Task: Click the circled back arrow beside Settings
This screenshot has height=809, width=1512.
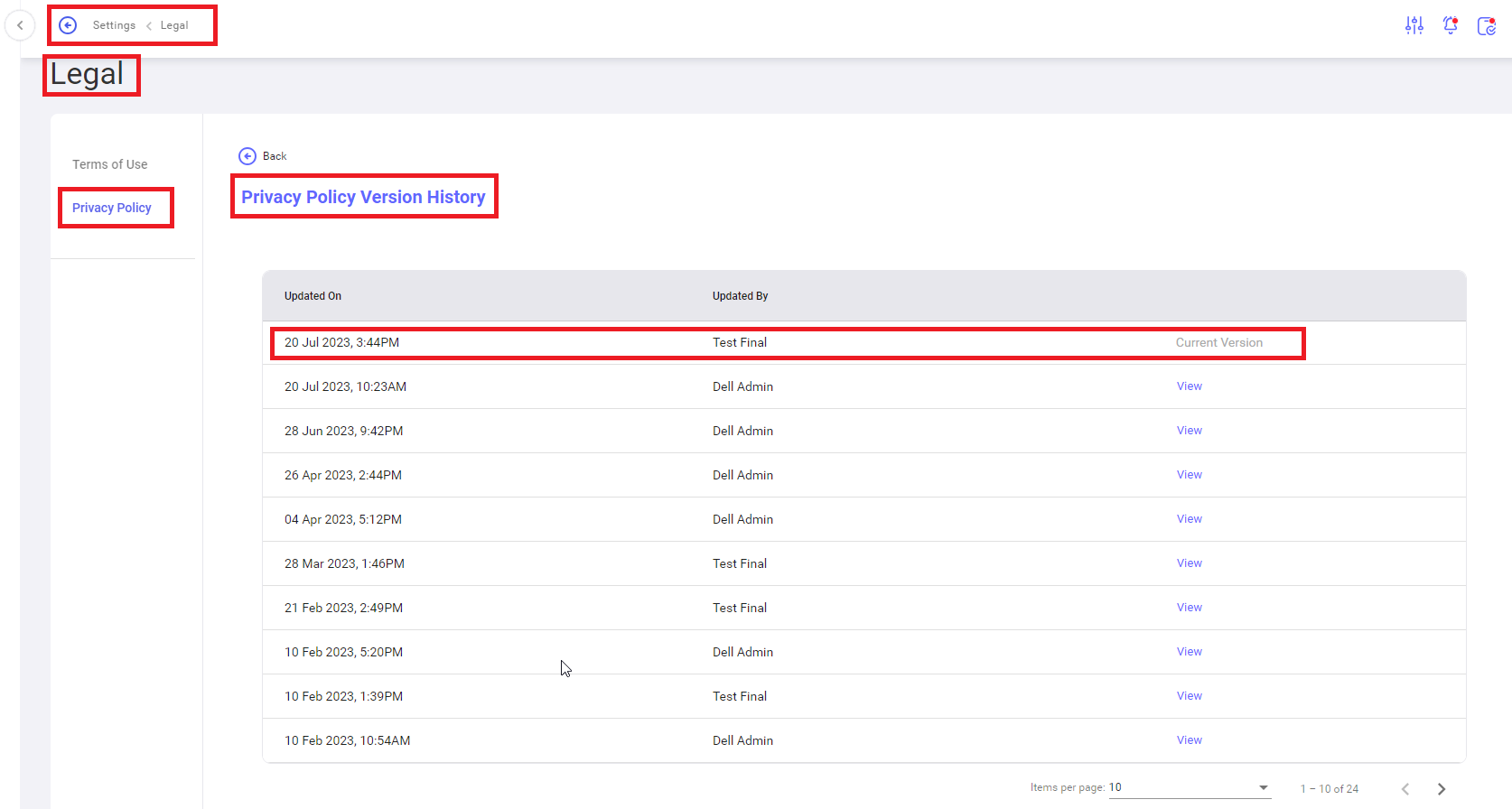Action: (x=68, y=25)
